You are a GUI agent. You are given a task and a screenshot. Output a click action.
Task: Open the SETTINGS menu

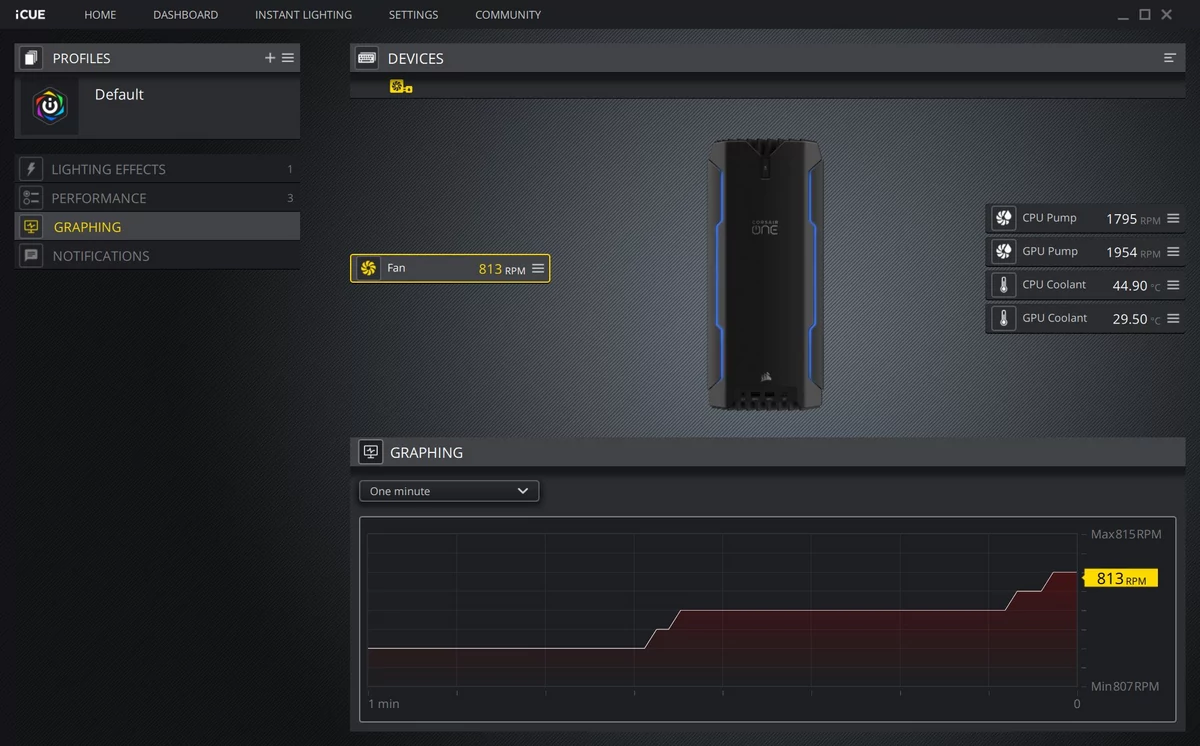pos(413,15)
